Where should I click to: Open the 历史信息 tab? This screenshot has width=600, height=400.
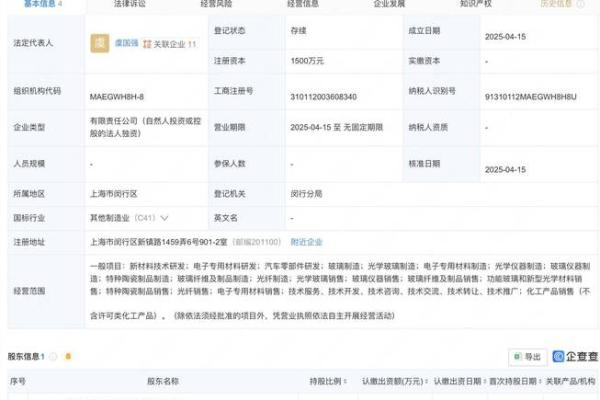[x=556, y=4]
